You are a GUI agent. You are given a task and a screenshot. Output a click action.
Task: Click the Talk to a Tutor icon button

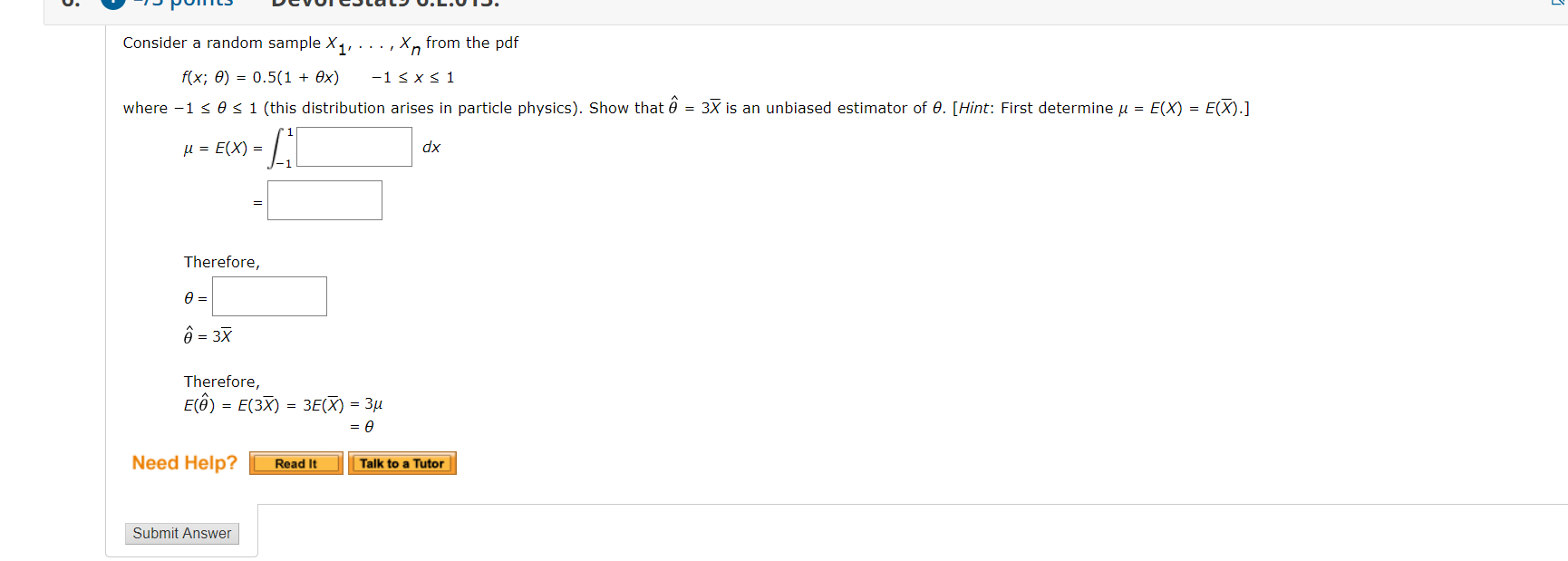[x=402, y=463]
